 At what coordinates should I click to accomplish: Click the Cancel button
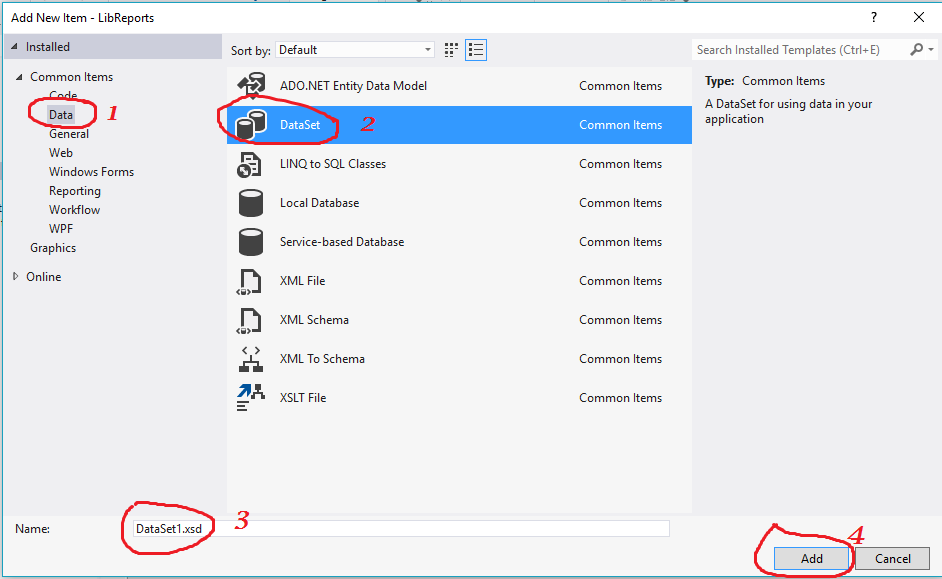pos(891,558)
